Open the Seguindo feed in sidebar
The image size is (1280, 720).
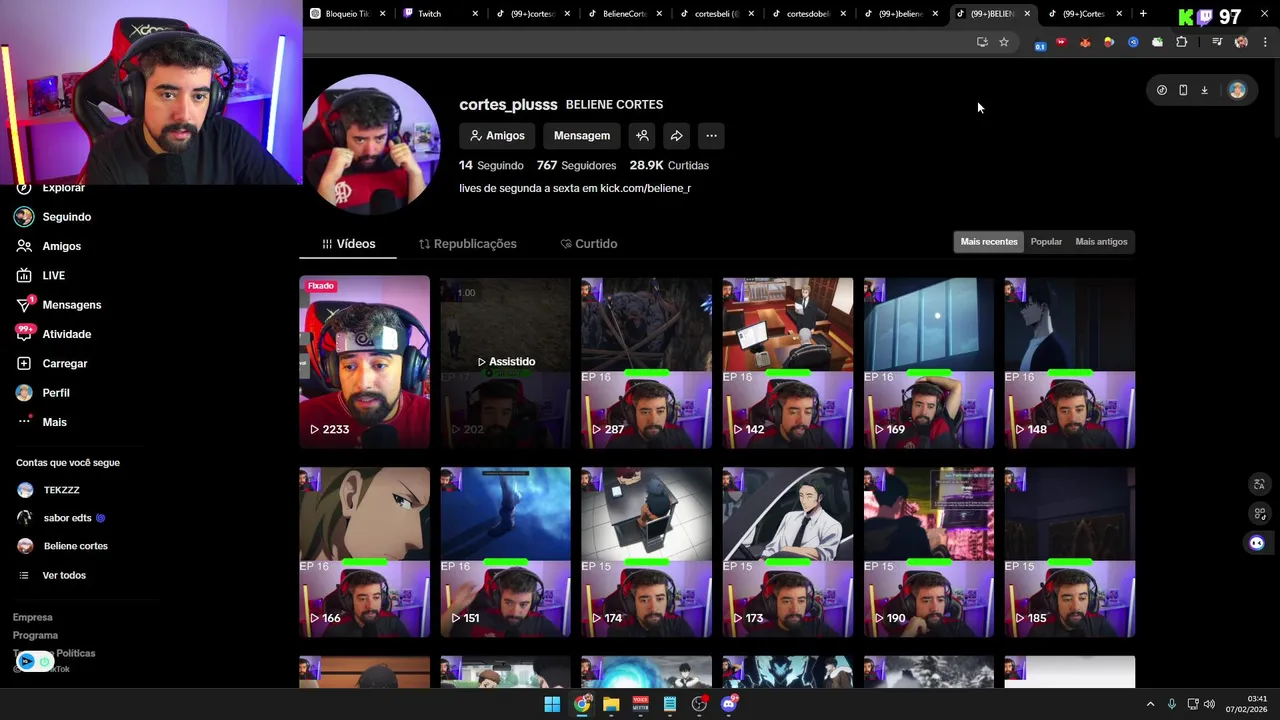66,217
